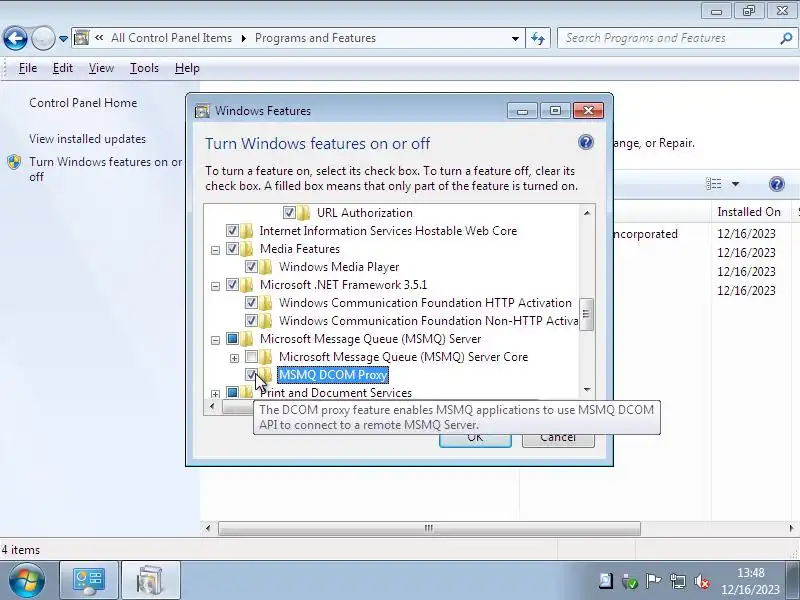
Task: Expand the MSMQ Server Core node
Action: tap(234, 358)
